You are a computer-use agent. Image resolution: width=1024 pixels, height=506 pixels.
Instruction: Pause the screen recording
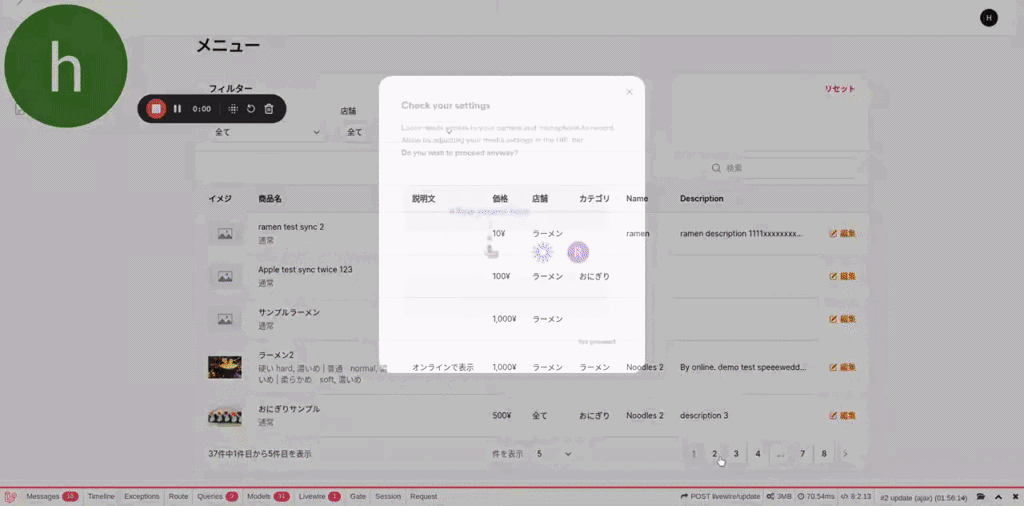[177, 109]
